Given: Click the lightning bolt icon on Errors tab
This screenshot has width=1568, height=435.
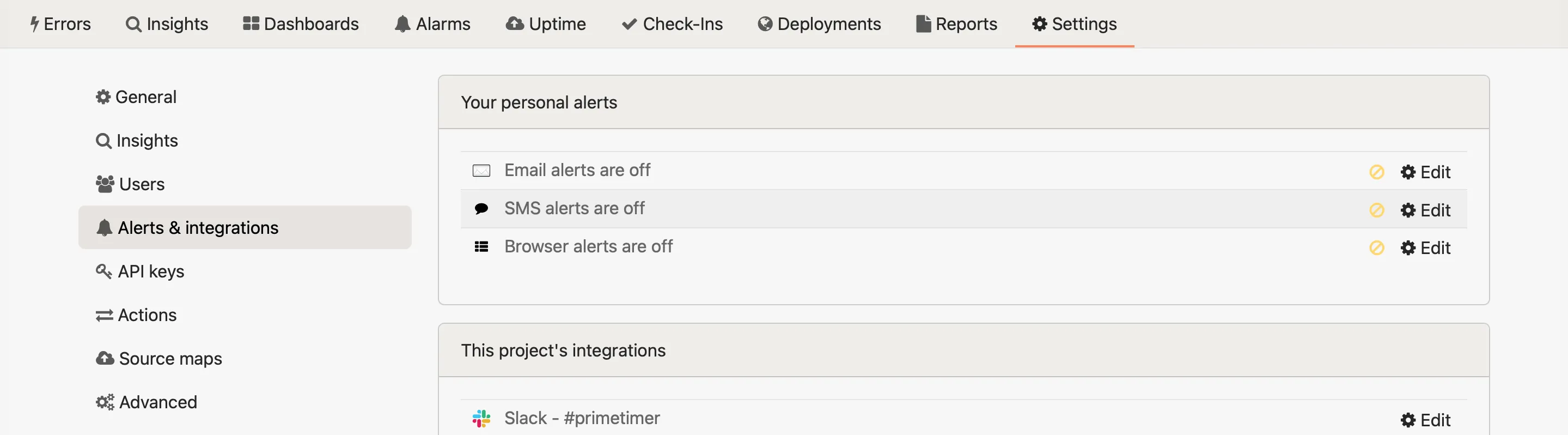Looking at the screenshot, I should coord(35,24).
